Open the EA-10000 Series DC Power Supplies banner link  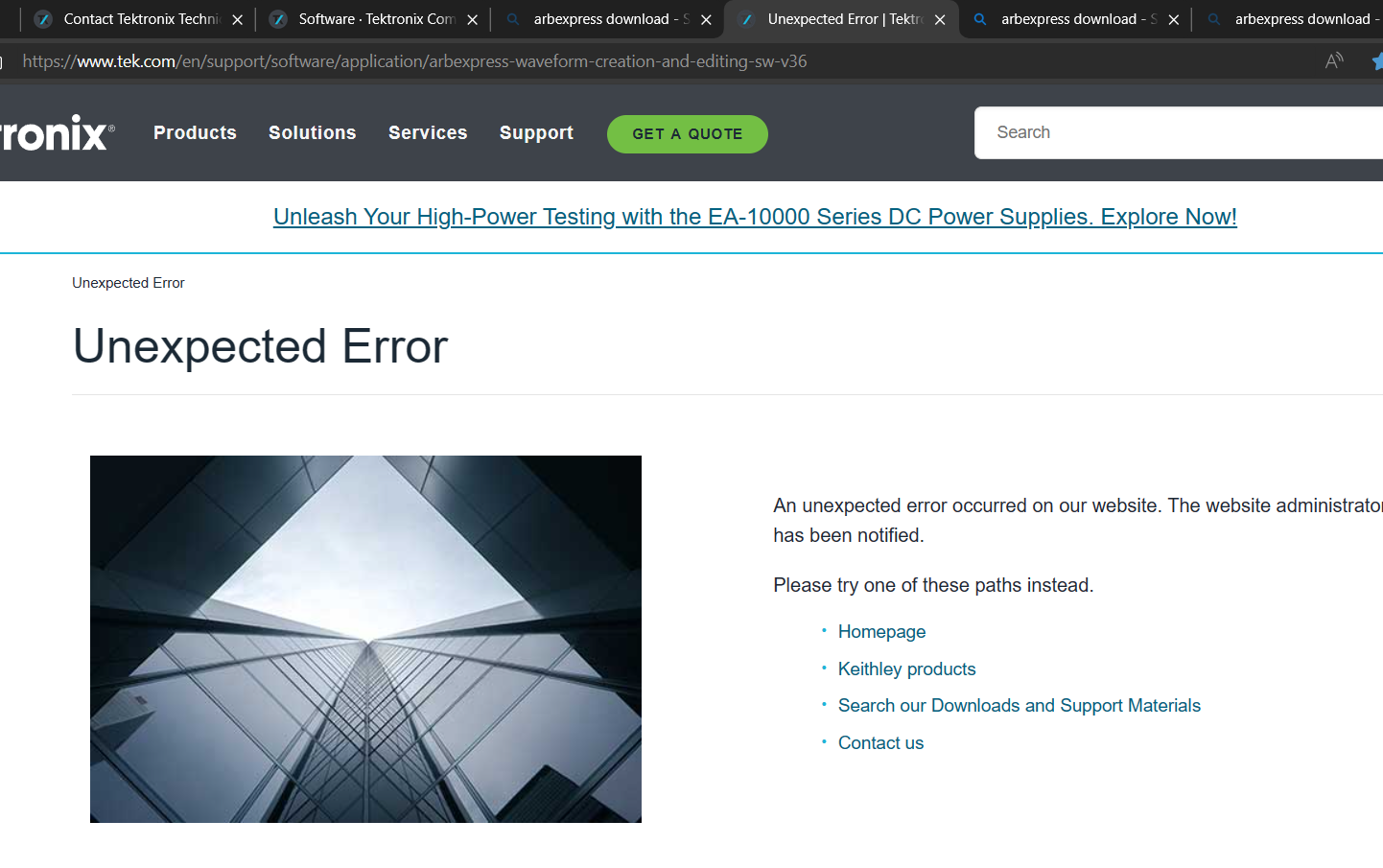755,217
